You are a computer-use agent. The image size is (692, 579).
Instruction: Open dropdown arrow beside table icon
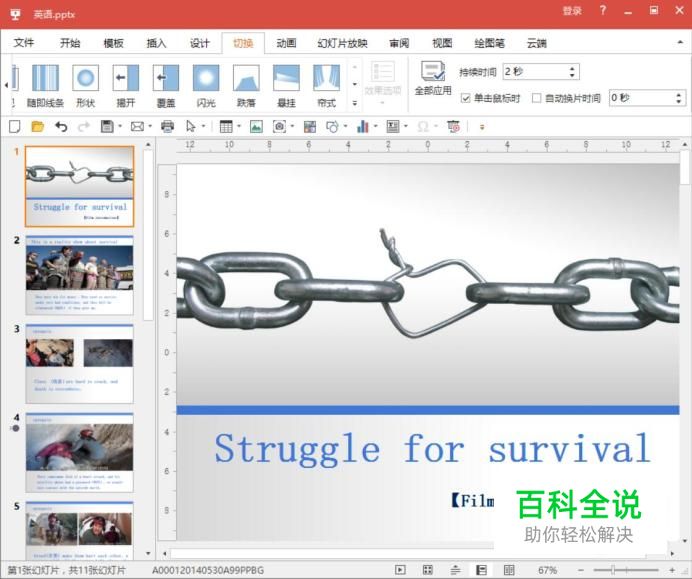(239, 127)
